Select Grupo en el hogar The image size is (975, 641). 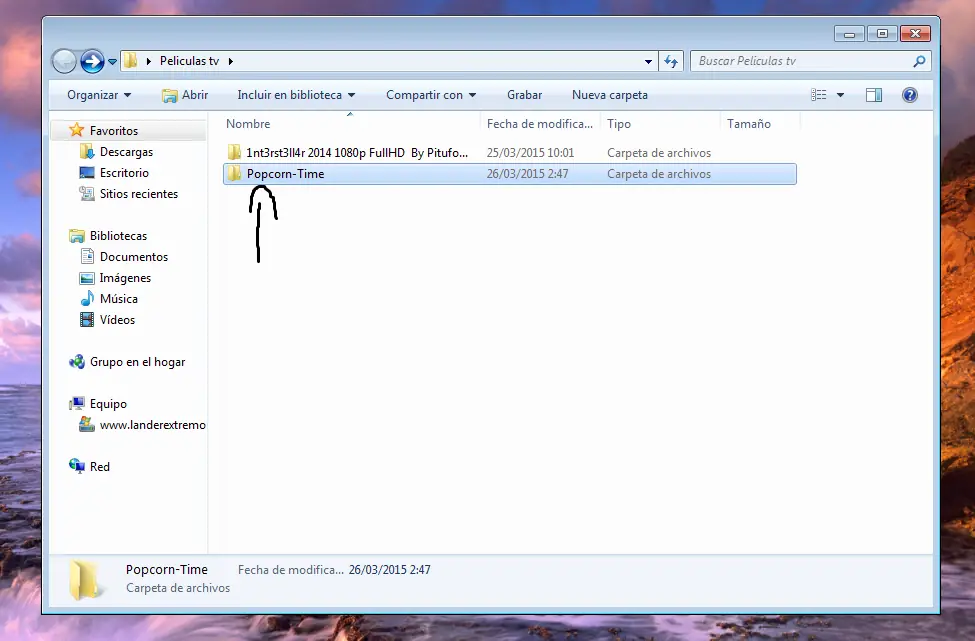coord(137,362)
